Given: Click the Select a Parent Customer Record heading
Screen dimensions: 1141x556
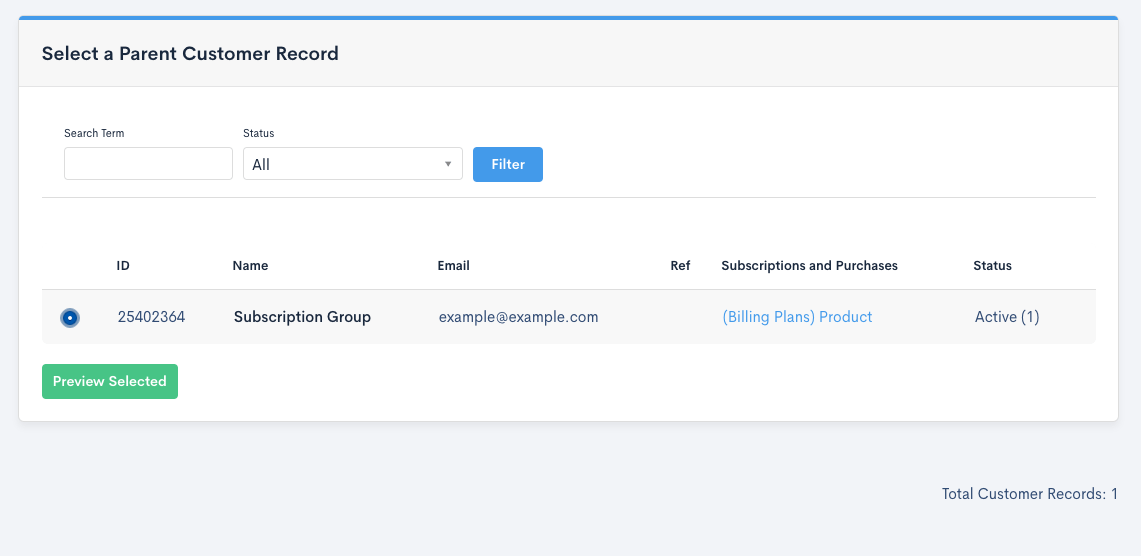Looking at the screenshot, I should click(190, 54).
